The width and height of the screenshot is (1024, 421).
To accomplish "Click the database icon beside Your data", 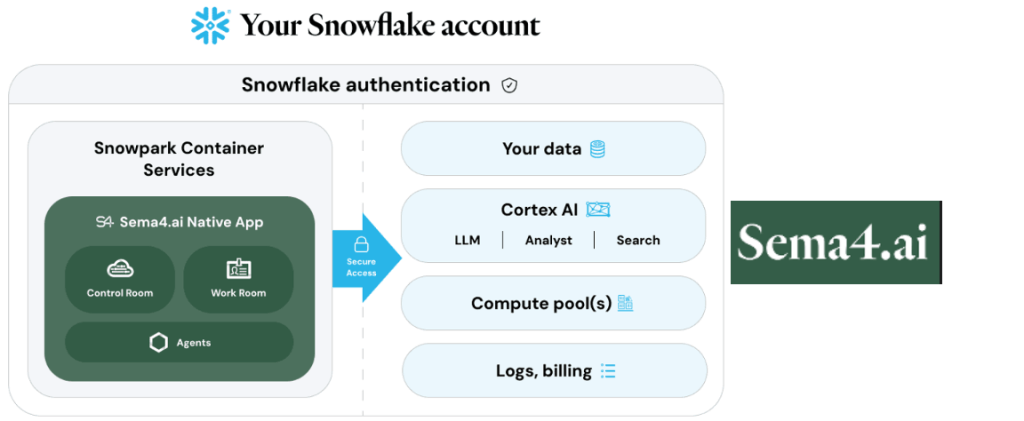I will pyautogui.click(x=597, y=149).
